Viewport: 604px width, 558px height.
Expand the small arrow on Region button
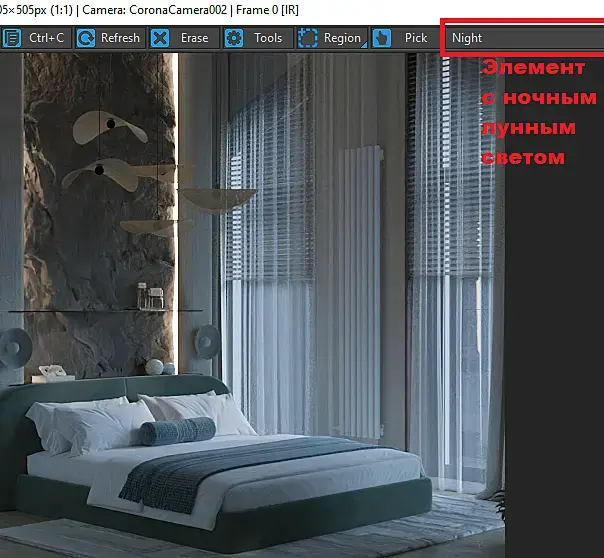364,45
